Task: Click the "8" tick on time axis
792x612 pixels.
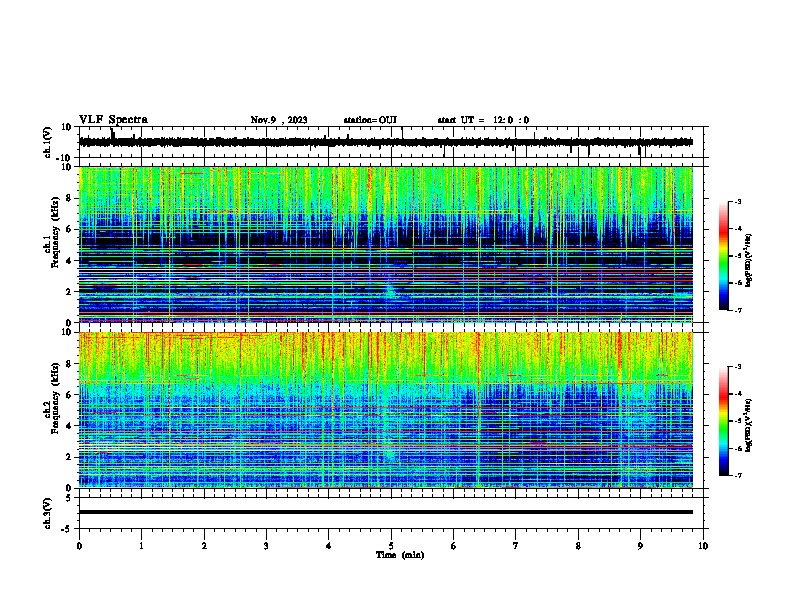Action: tap(578, 546)
